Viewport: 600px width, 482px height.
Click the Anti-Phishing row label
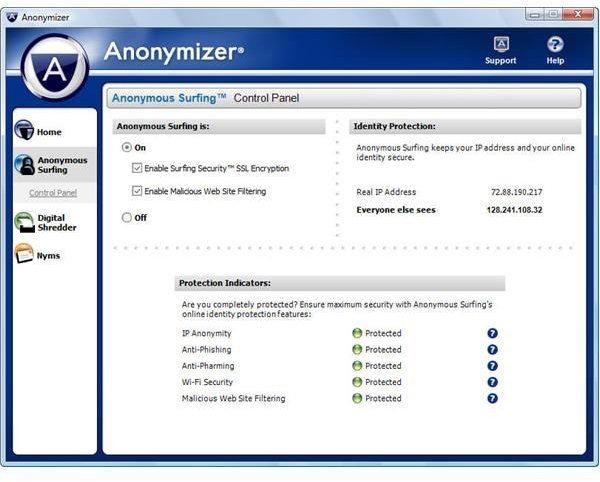(207, 350)
